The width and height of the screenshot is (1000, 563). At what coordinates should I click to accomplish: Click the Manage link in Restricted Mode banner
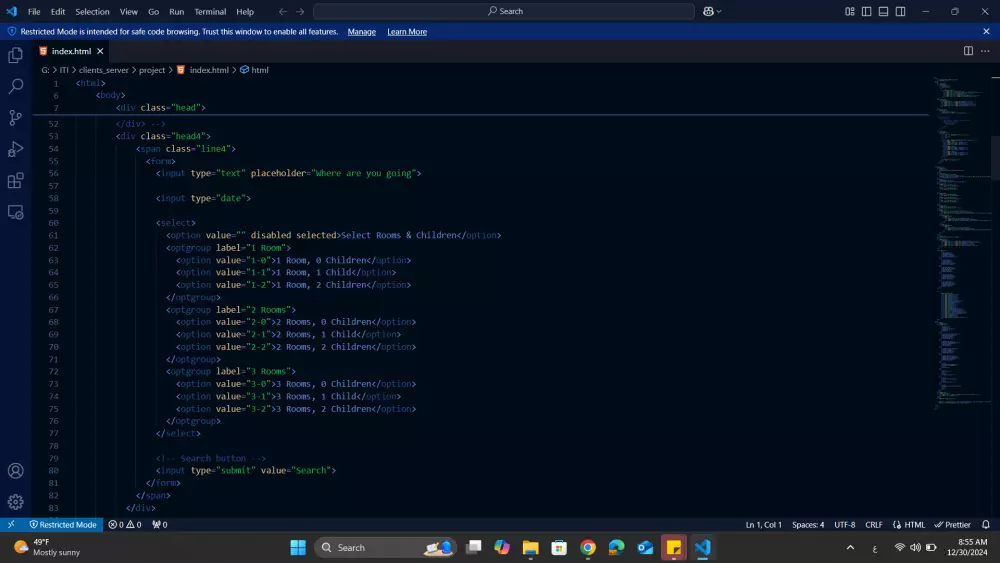[x=361, y=32]
